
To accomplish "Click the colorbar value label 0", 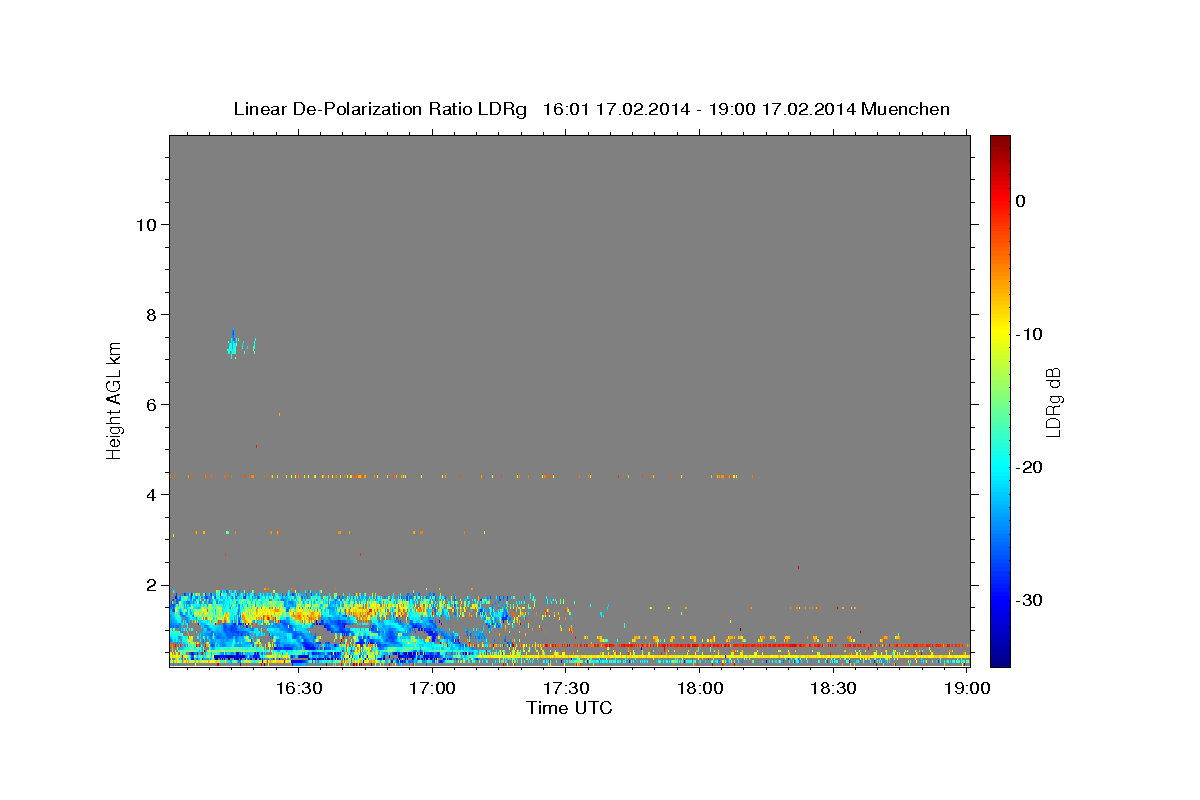I will (x=1020, y=201).
